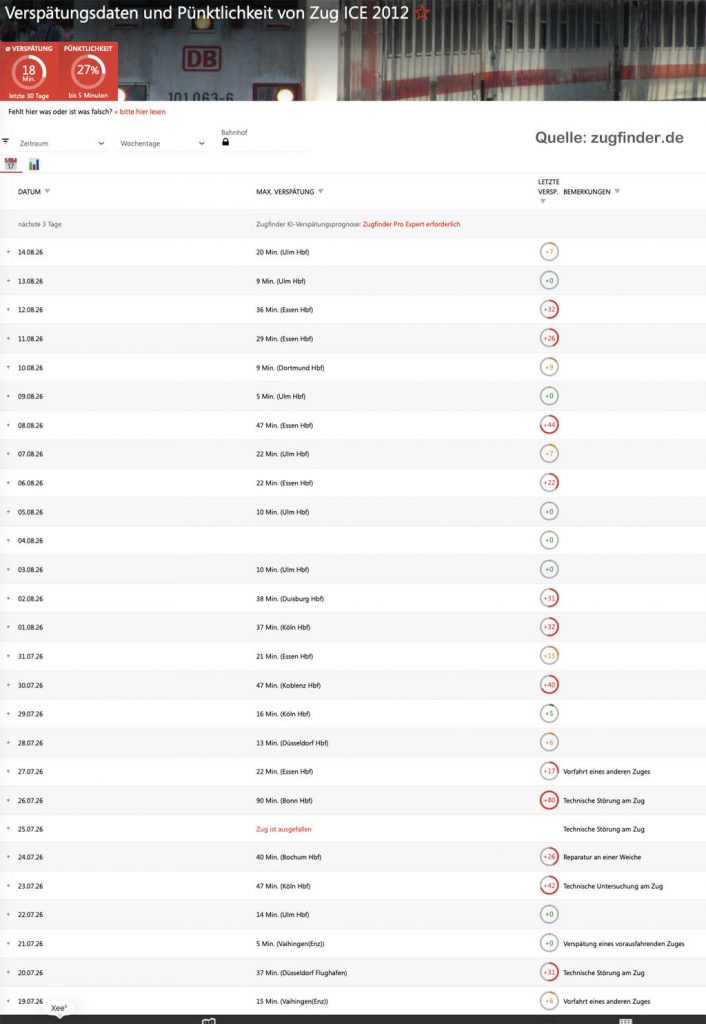Click the Ø Verspätung 18 Min. tile

29,72
